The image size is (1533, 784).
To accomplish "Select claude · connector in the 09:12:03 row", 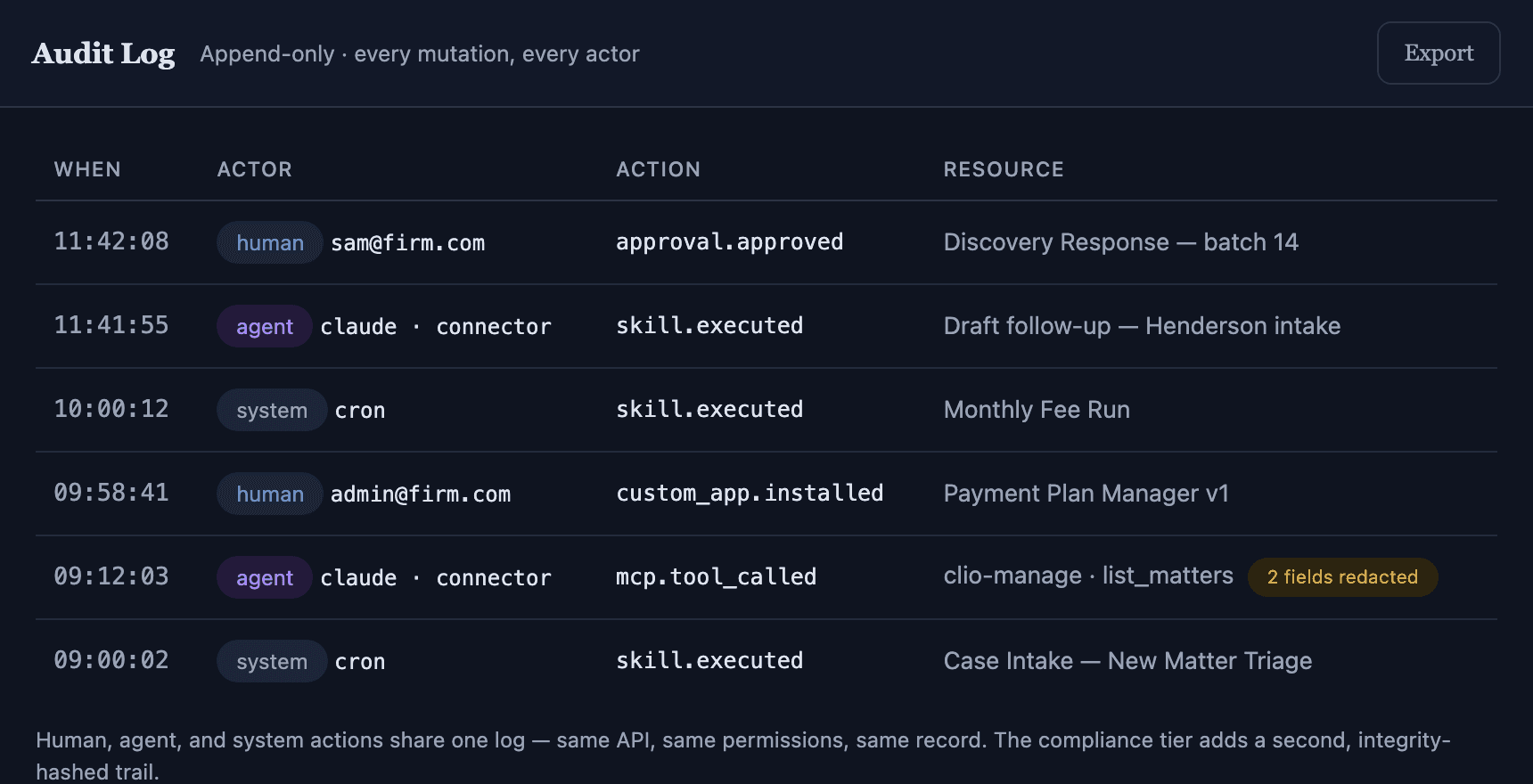I will tap(436, 577).
